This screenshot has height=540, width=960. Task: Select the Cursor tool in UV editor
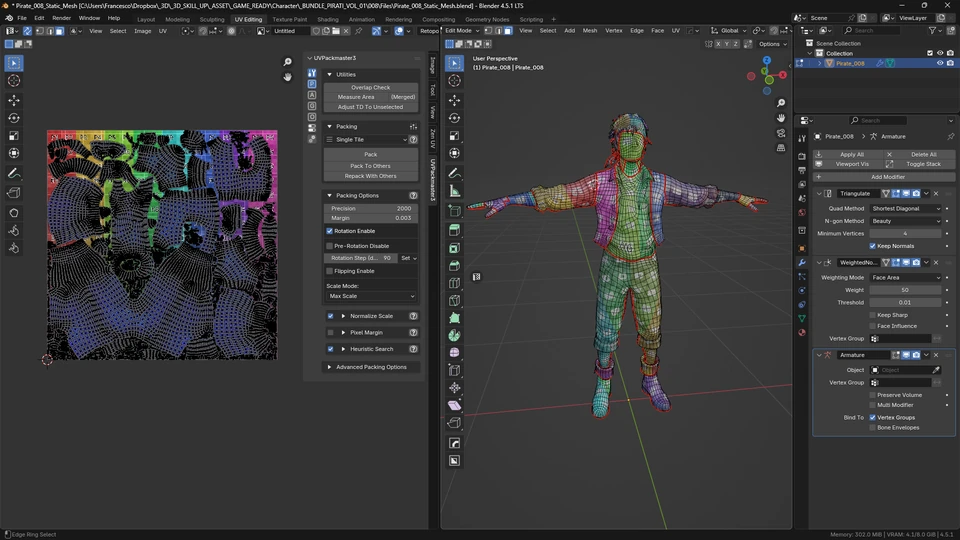[x=13, y=81]
